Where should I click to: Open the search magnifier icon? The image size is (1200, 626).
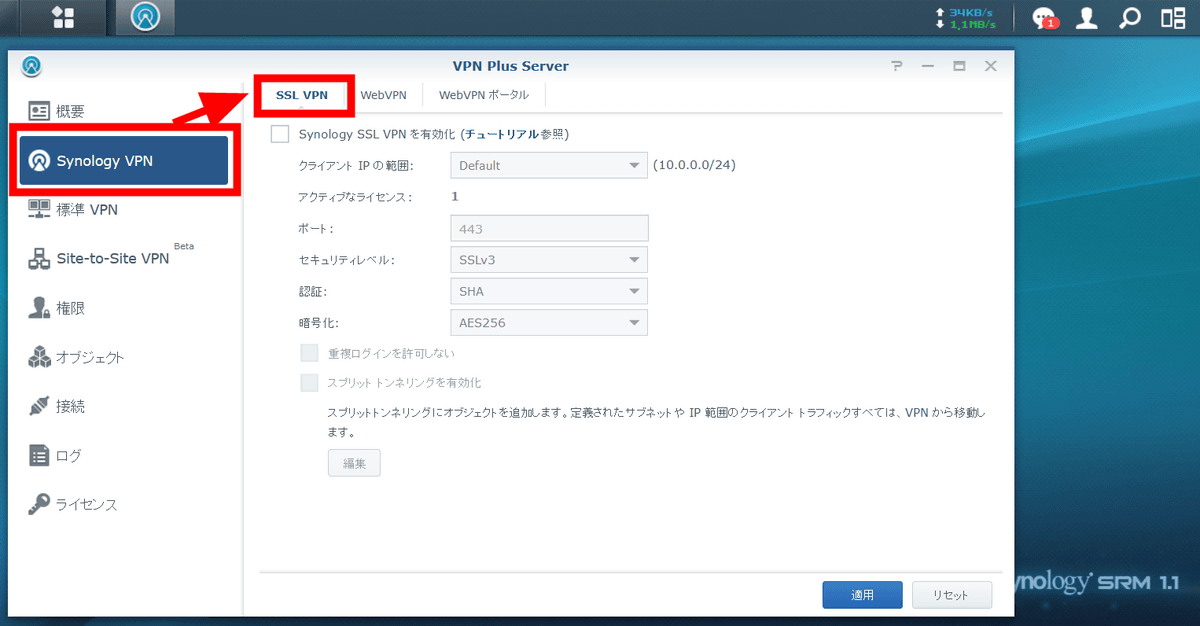pyautogui.click(x=1130, y=18)
